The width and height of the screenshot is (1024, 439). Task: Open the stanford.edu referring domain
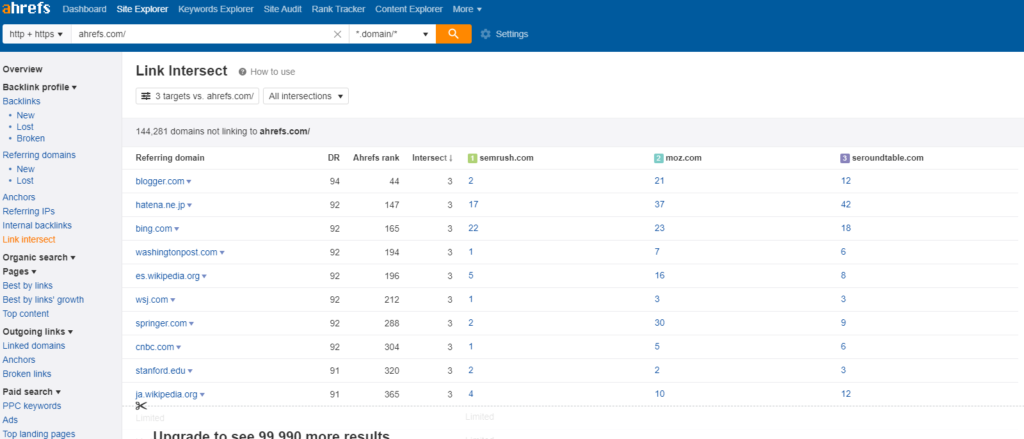(161, 370)
